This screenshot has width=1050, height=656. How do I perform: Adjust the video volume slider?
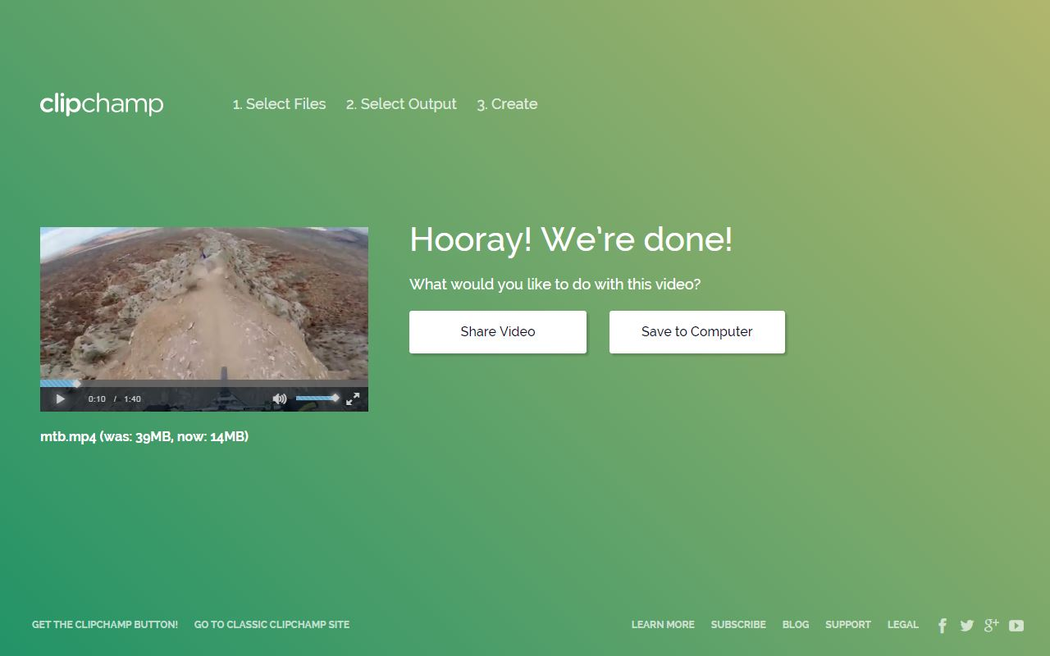coord(317,398)
